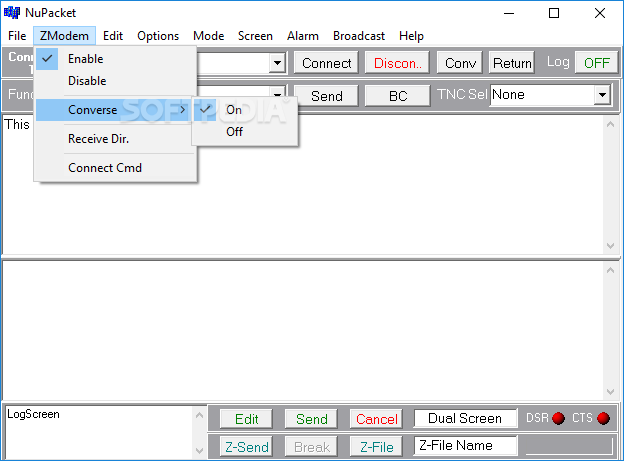Open the Mode menu

click(x=209, y=36)
